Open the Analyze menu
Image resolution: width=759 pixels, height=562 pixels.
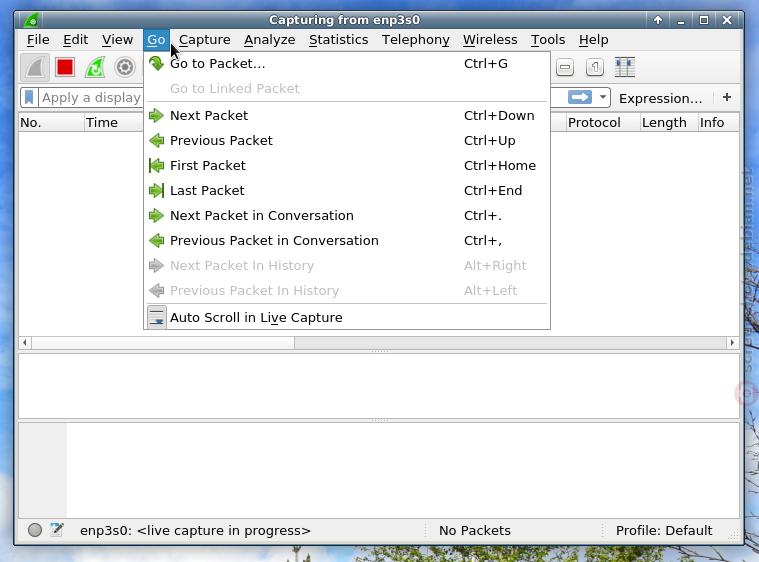tap(270, 40)
